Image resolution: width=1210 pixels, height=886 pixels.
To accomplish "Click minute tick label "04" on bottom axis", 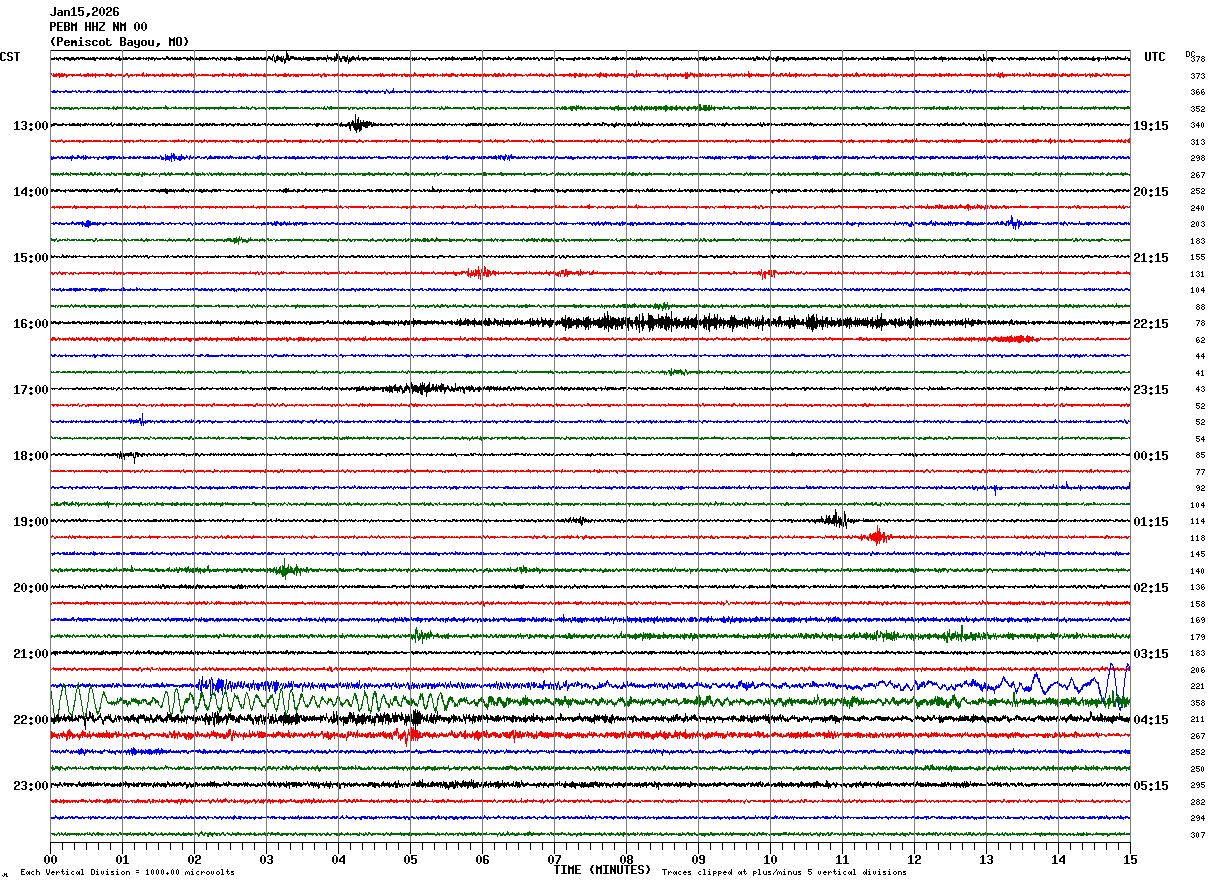I will click(x=338, y=860).
